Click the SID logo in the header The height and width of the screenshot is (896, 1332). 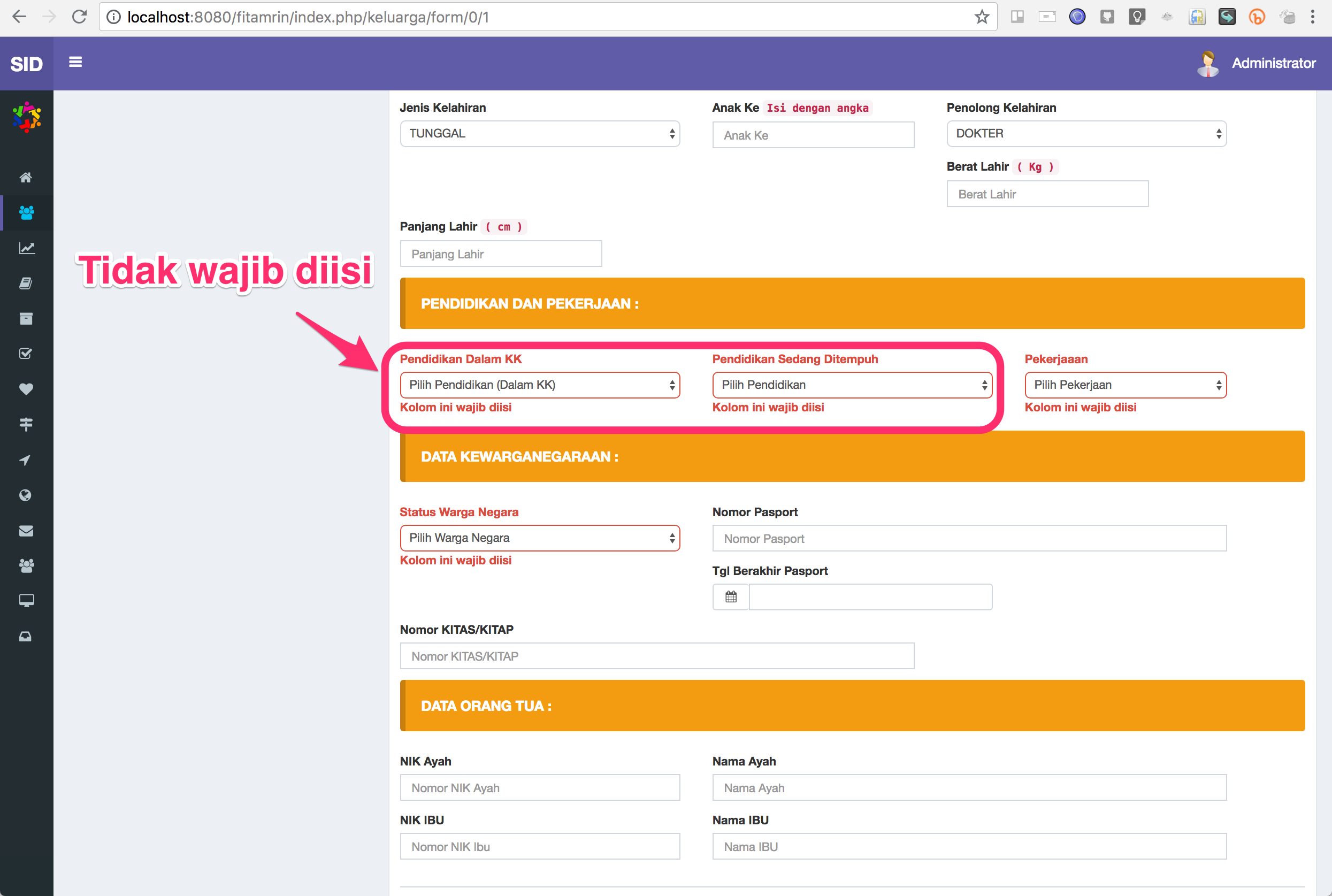(x=25, y=64)
